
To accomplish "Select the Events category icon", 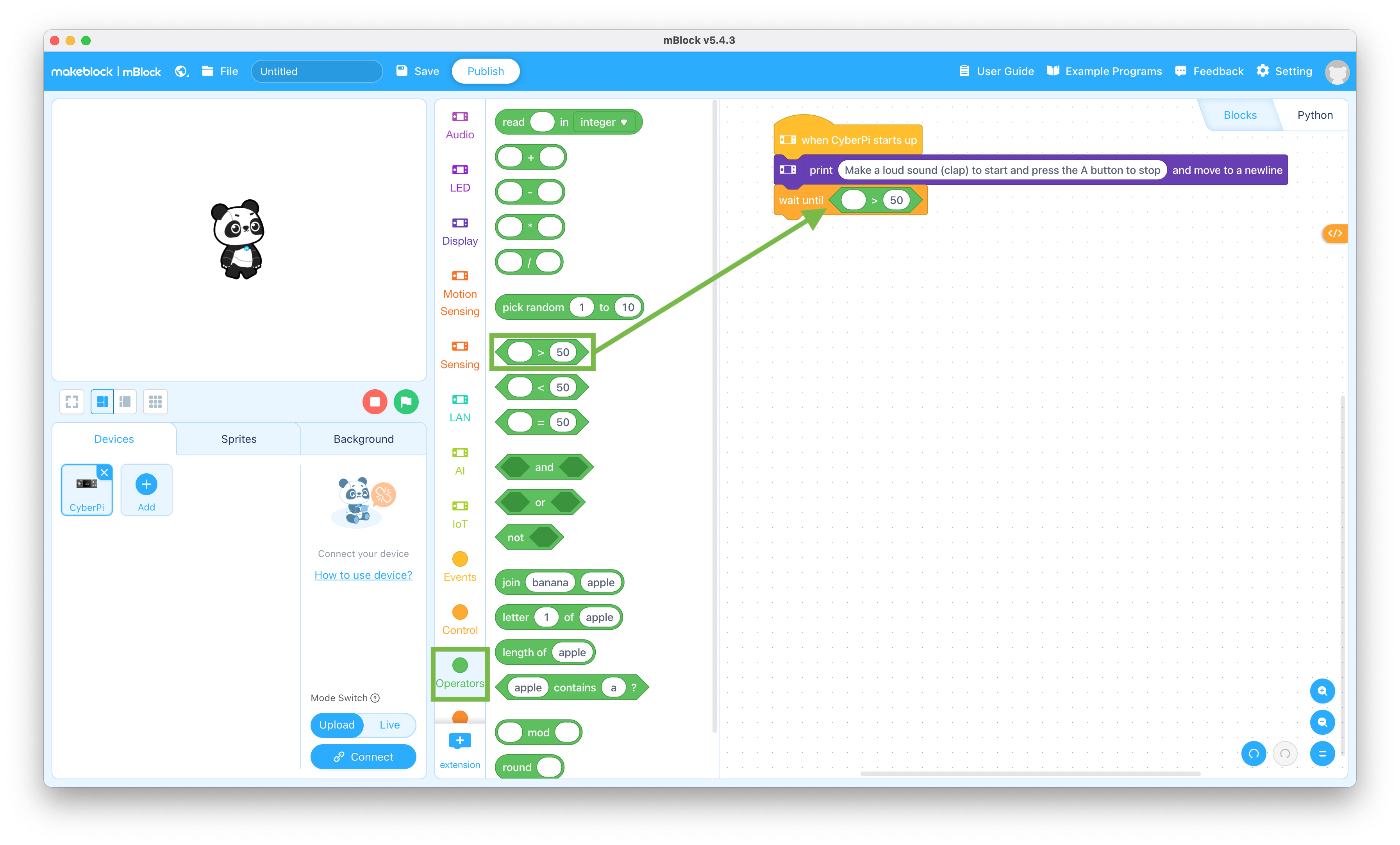I will click(x=459, y=559).
